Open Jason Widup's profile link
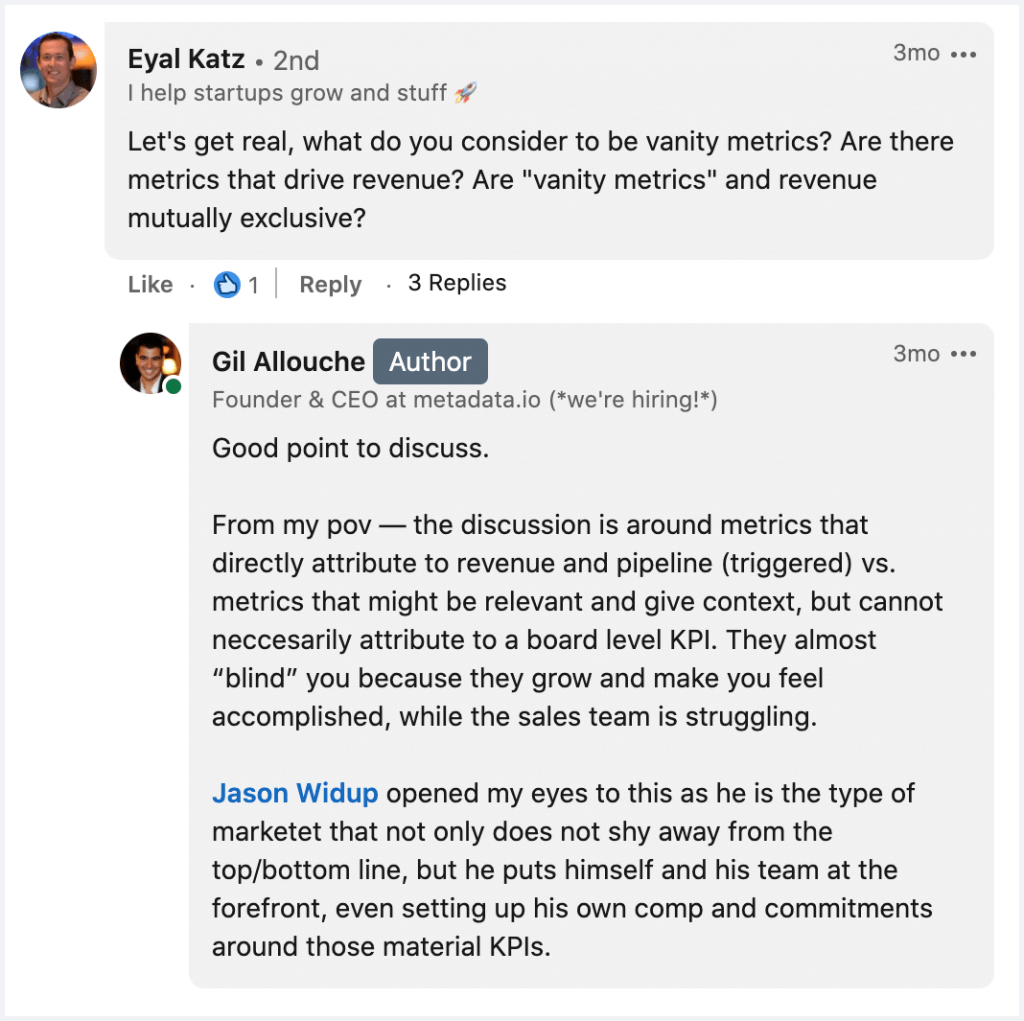 [295, 793]
